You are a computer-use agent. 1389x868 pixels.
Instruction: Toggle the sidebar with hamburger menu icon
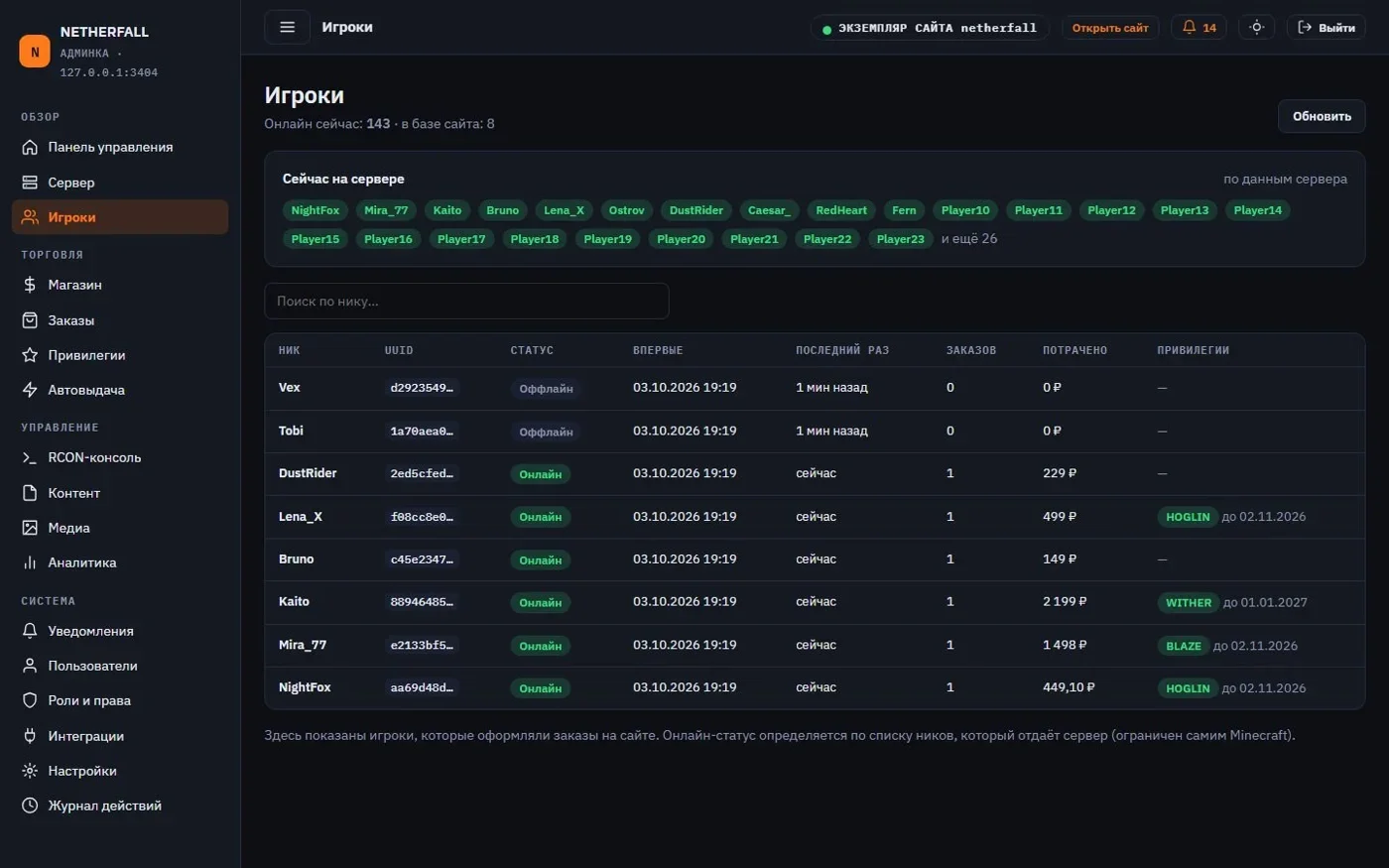(288, 27)
